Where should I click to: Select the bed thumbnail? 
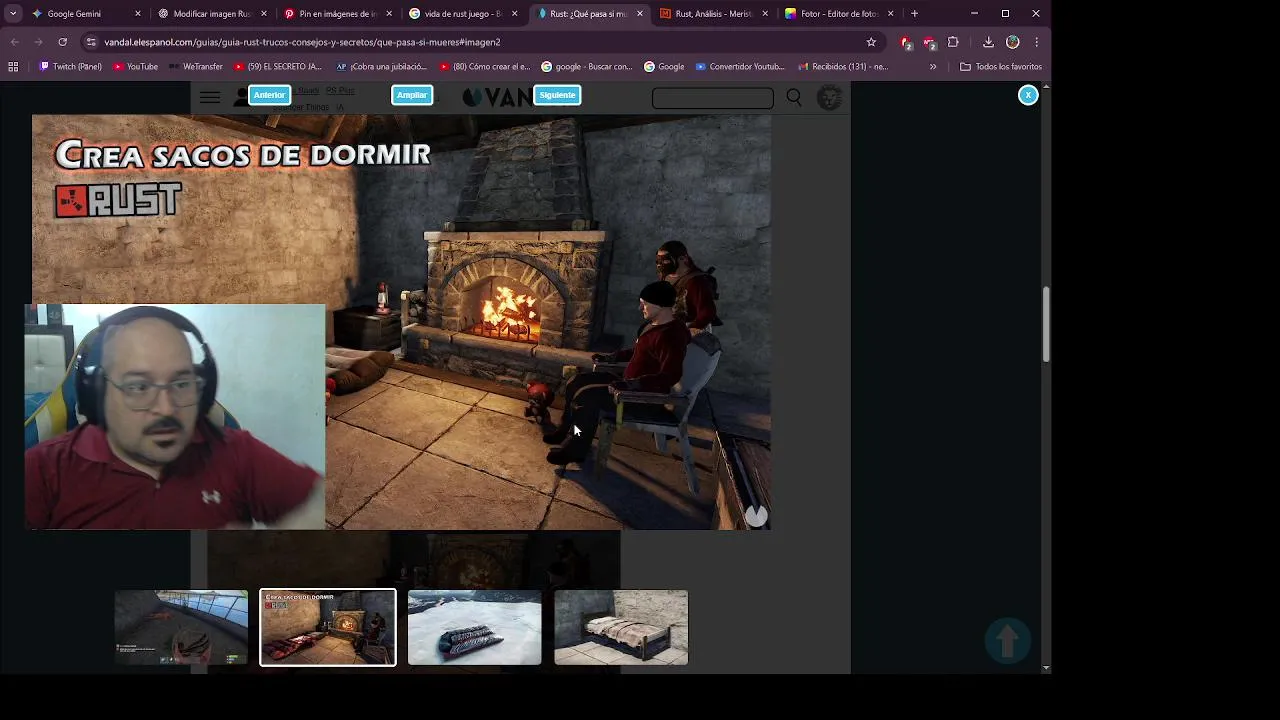pos(621,627)
